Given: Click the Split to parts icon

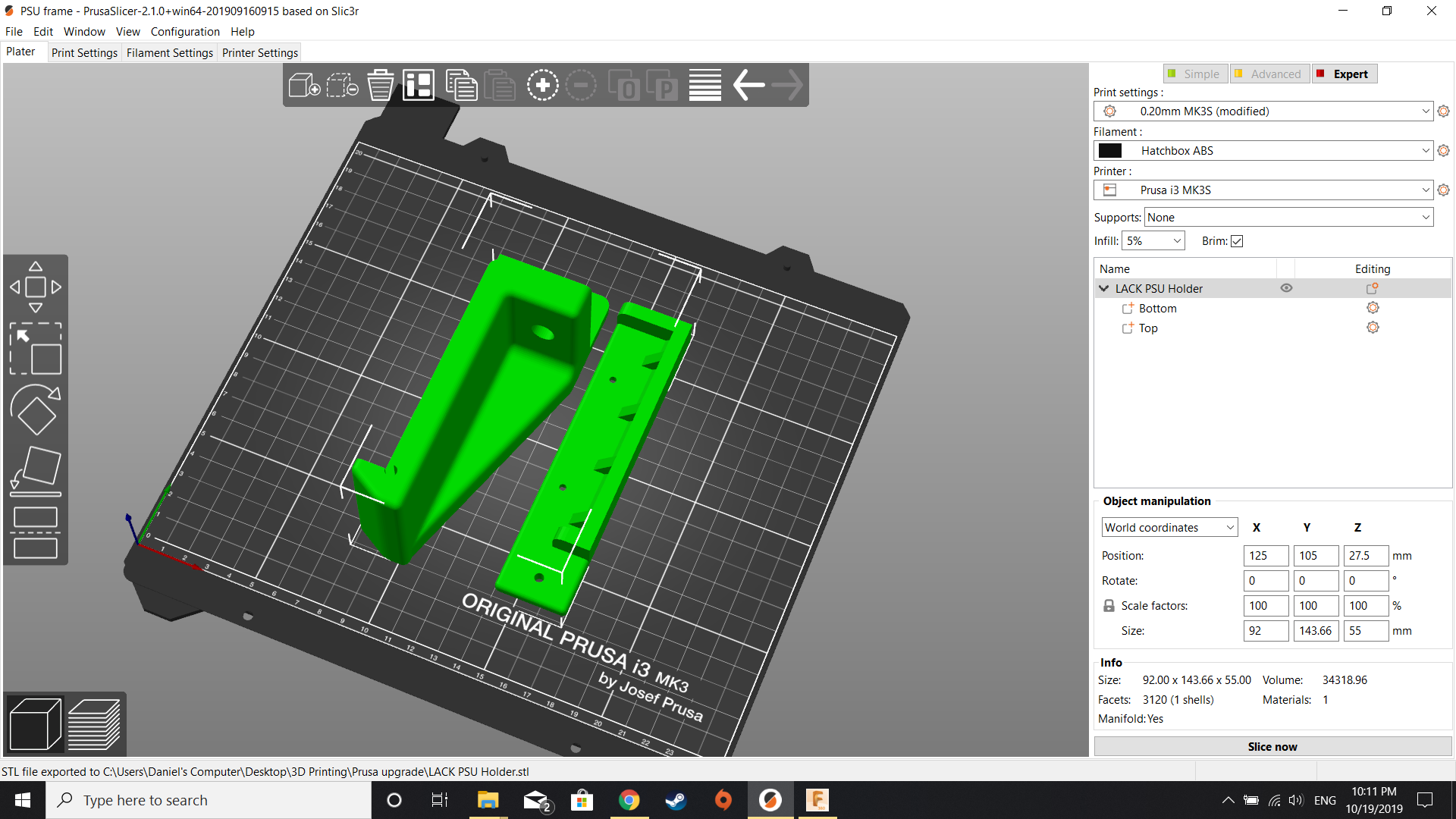Looking at the screenshot, I should (x=662, y=85).
